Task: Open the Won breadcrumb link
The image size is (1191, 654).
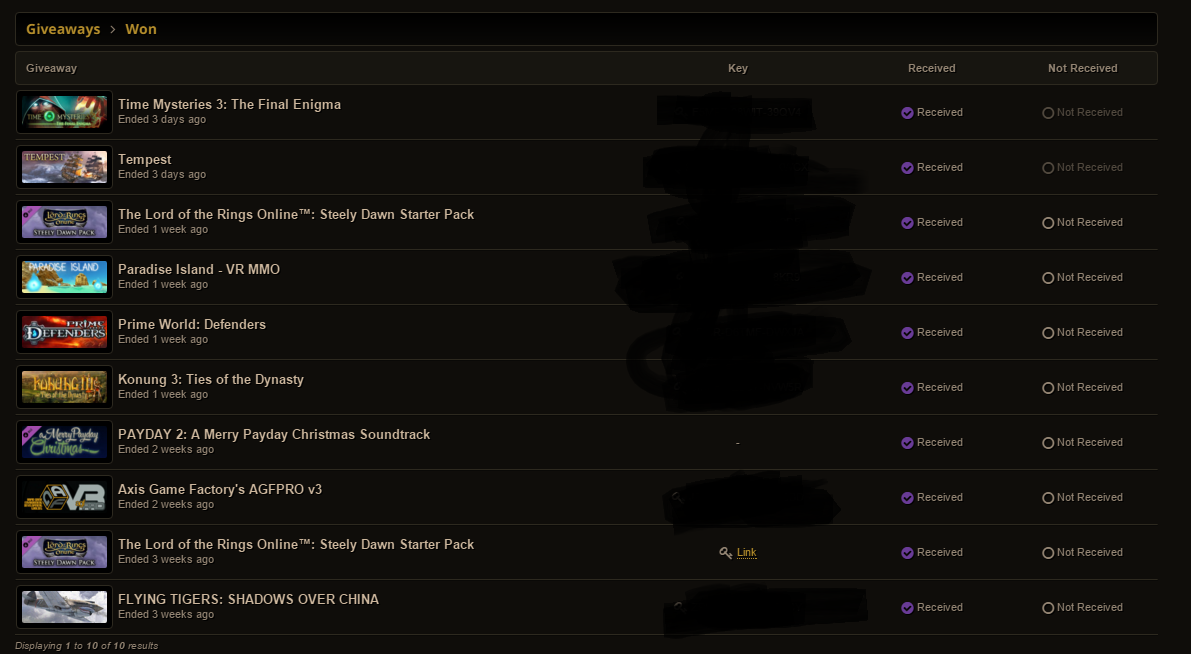Action: [x=141, y=29]
